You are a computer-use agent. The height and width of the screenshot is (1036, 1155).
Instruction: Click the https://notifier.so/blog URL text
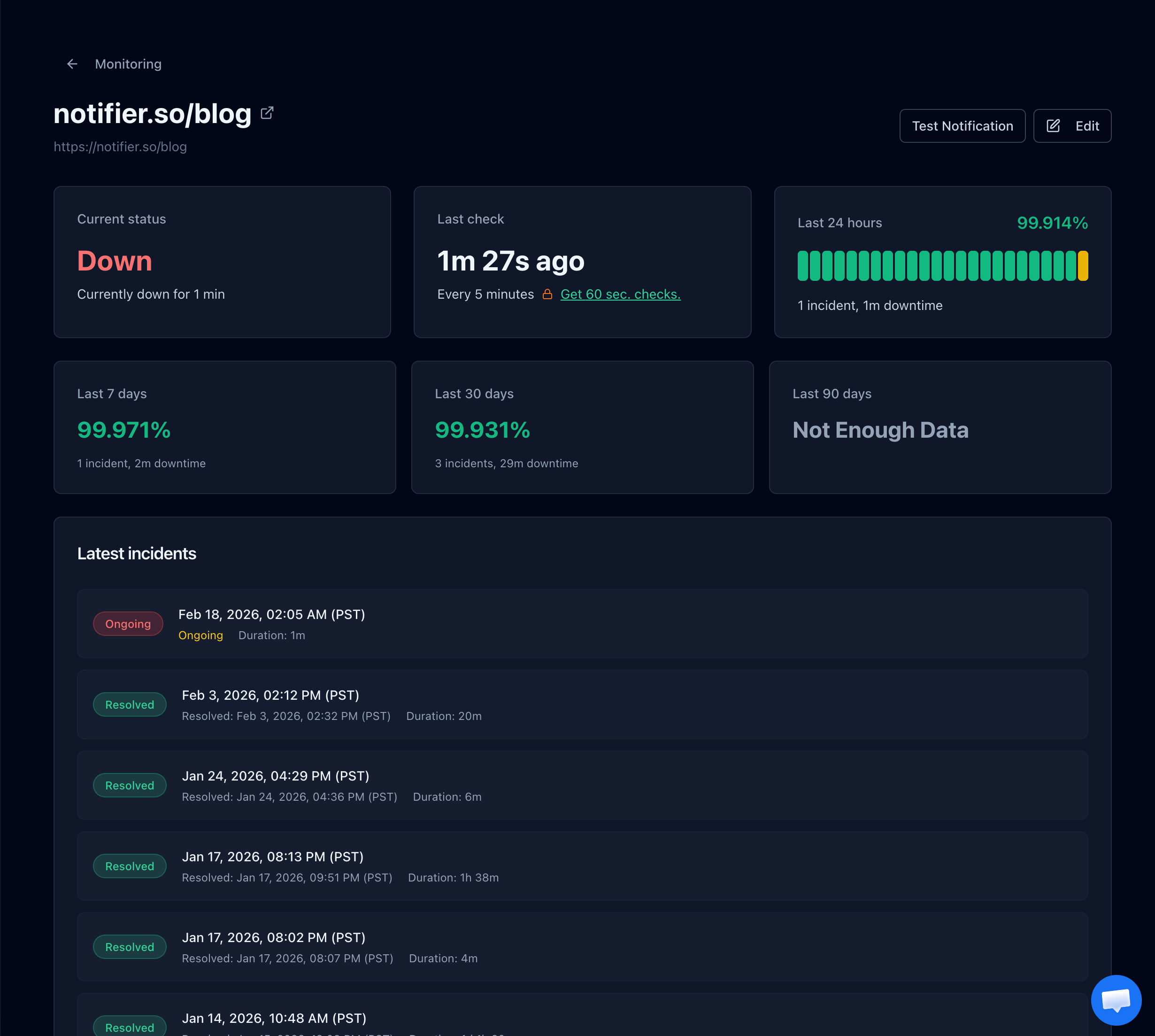point(120,147)
